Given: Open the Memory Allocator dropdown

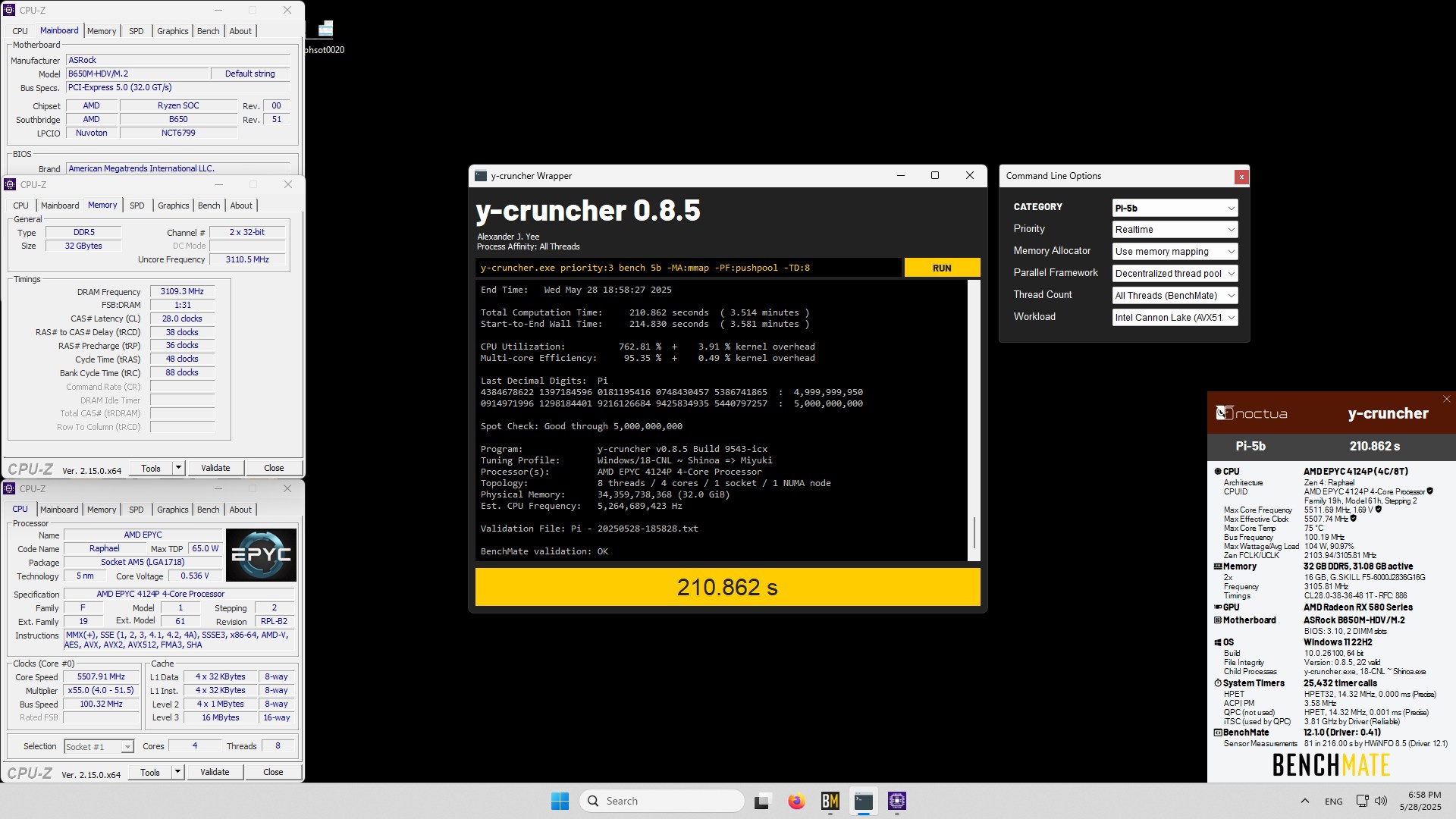Looking at the screenshot, I should 1175,251.
